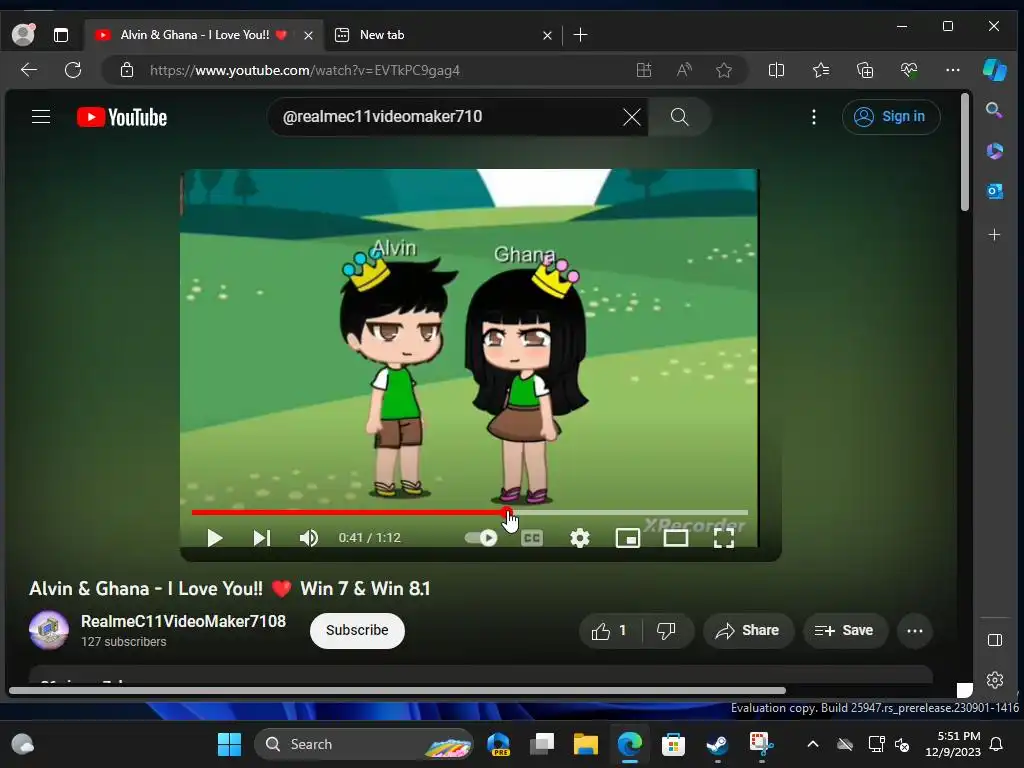Click the taskbar Search box

[x=363, y=744]
